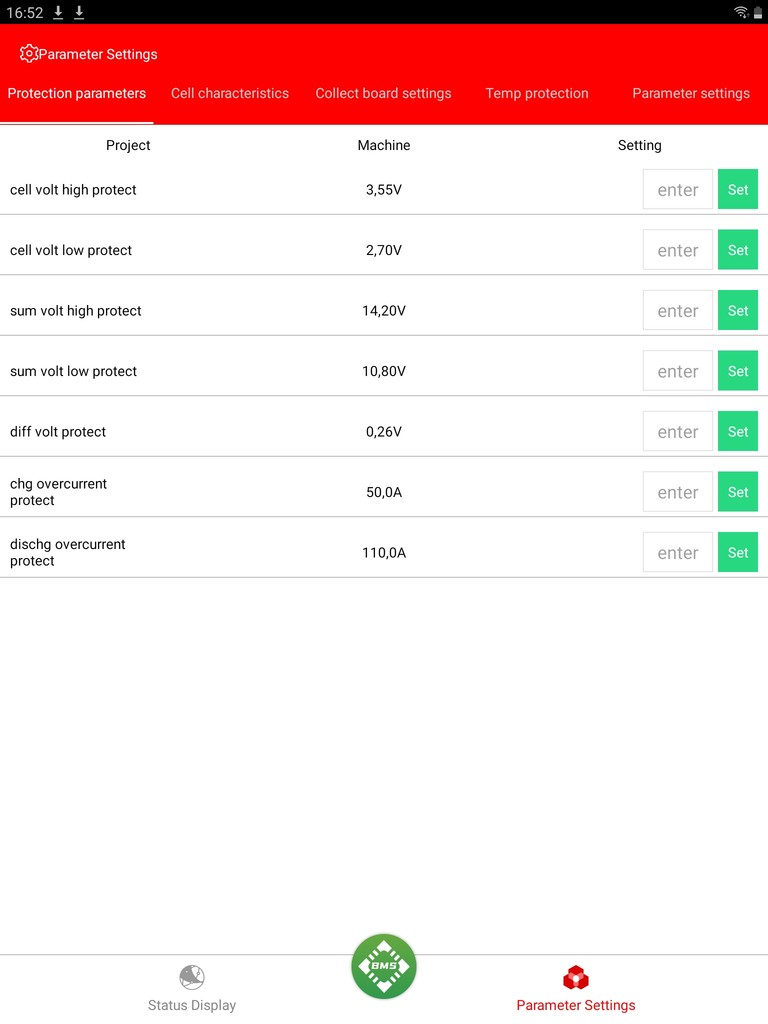The image size is (768, 1024).
Task: Tap the Wi-Fi status icon
Action: [x=741, y=12]
